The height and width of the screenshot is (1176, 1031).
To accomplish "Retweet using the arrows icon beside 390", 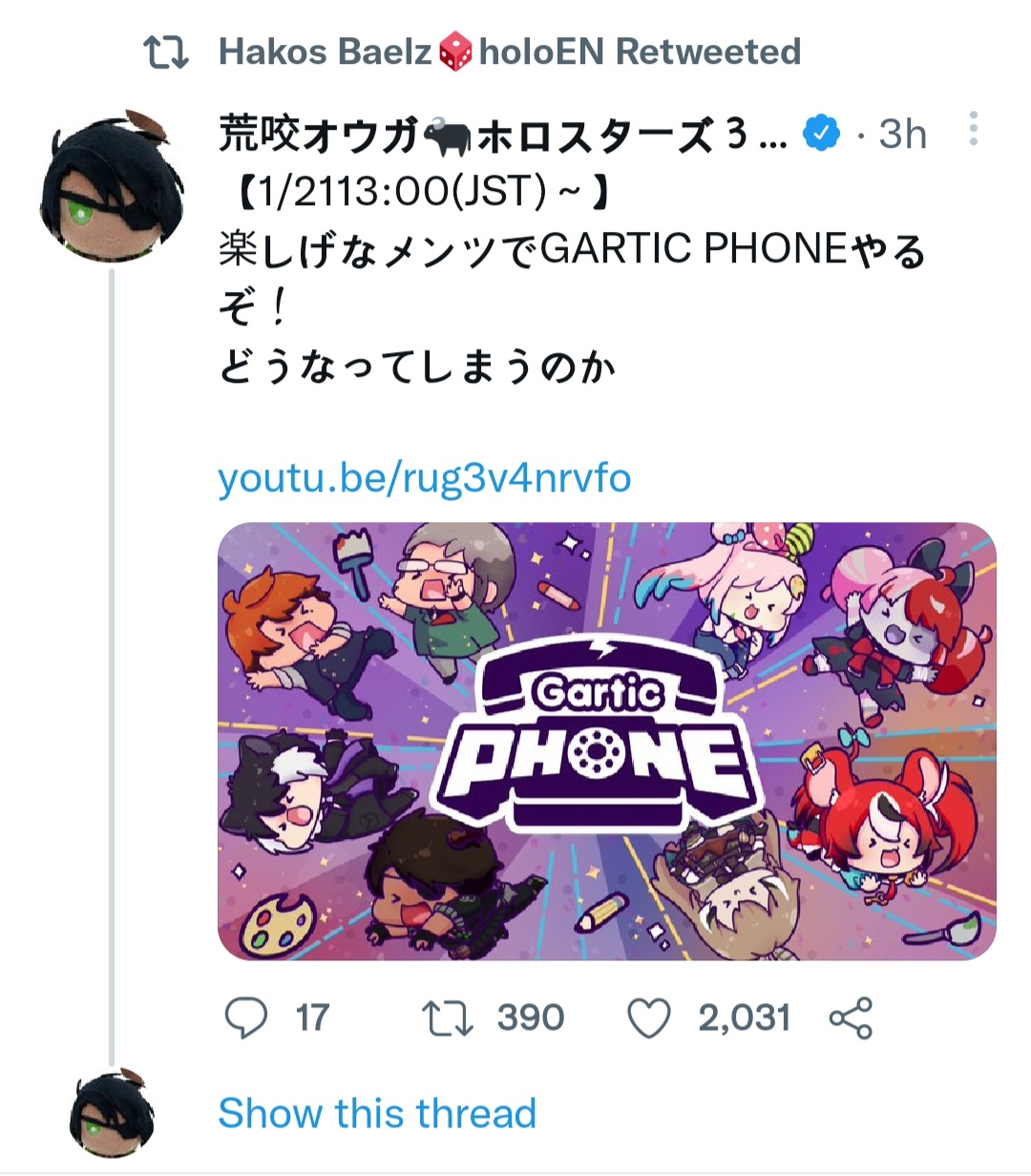I will pos(447,1018).
